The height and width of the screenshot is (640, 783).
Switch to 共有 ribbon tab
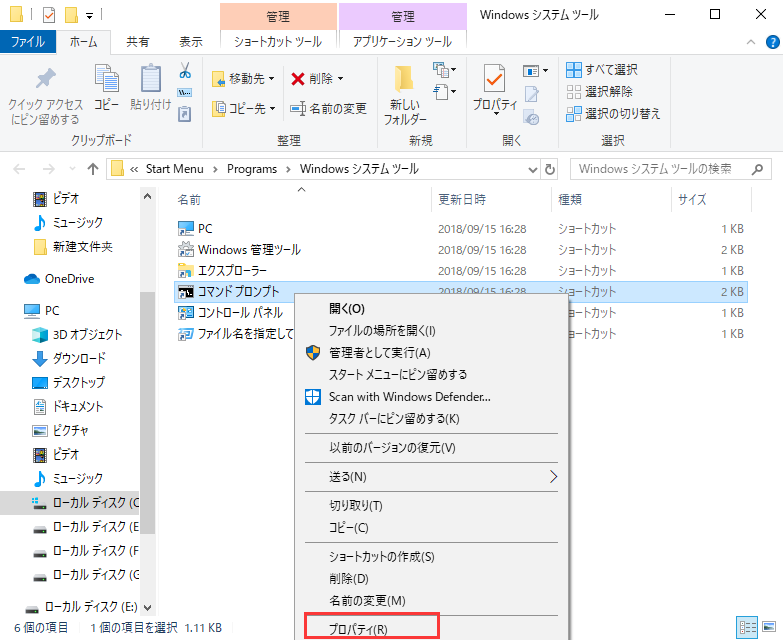click(x=137, y=41)
